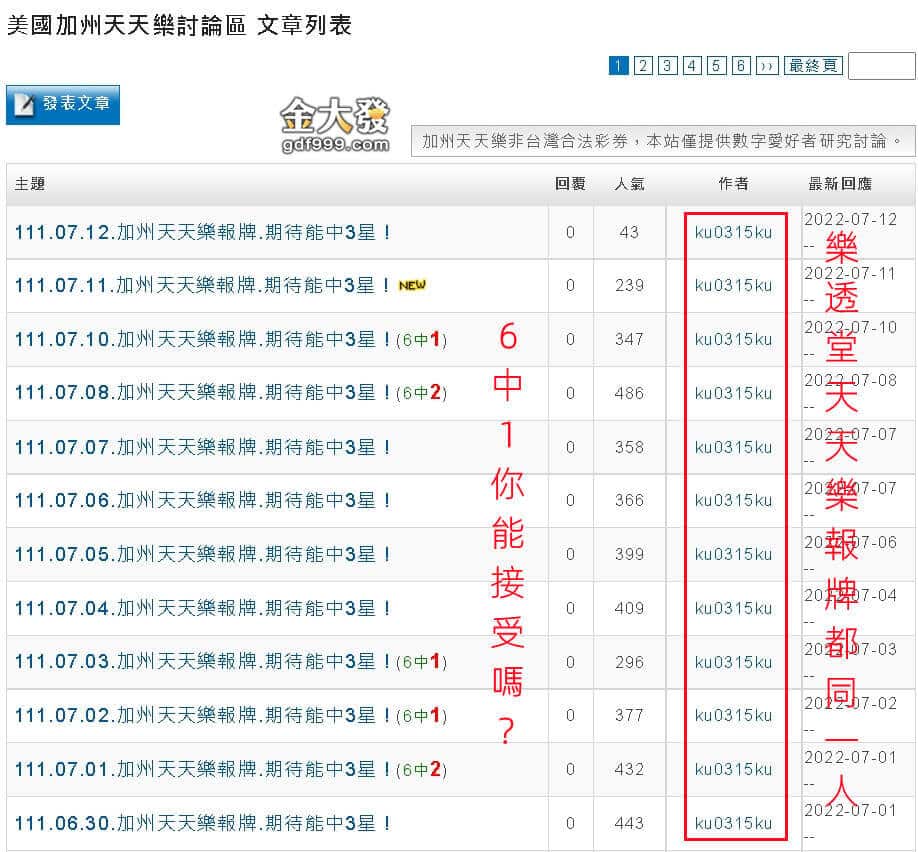Open the 111.07.11 post marked NEW

(202, 286)
